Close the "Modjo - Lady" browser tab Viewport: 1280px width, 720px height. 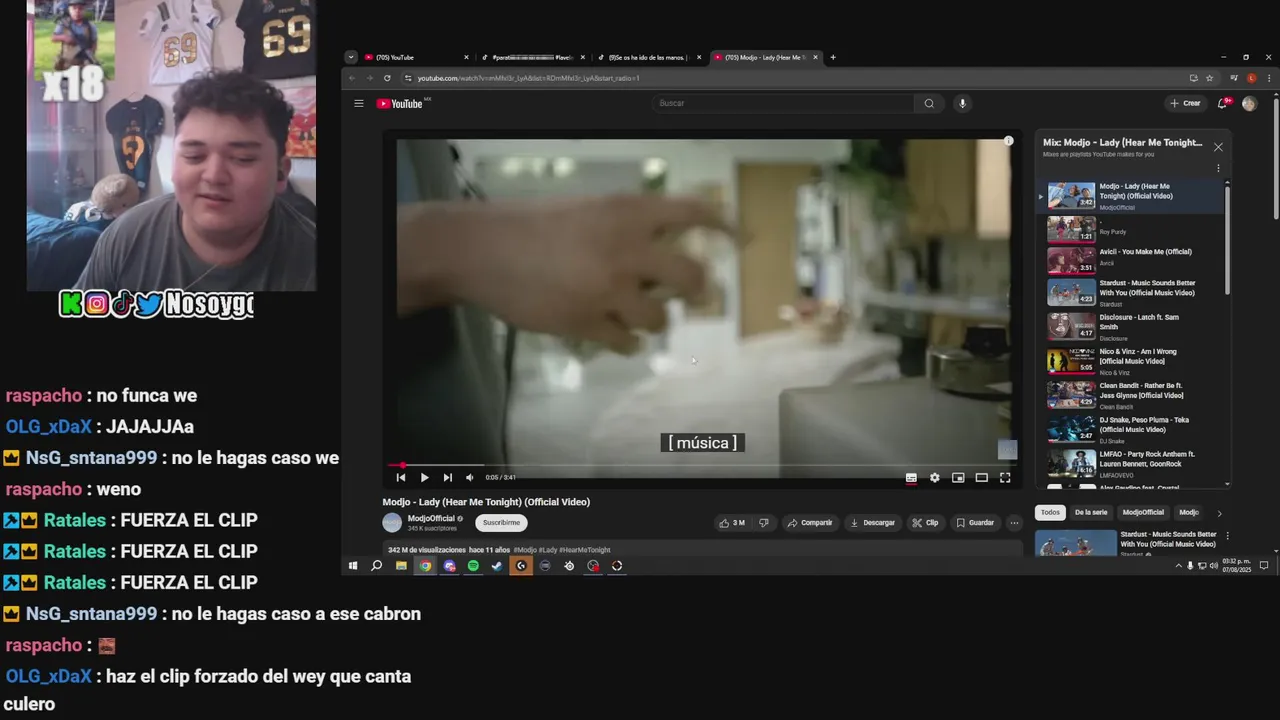[x=815, y=57]
